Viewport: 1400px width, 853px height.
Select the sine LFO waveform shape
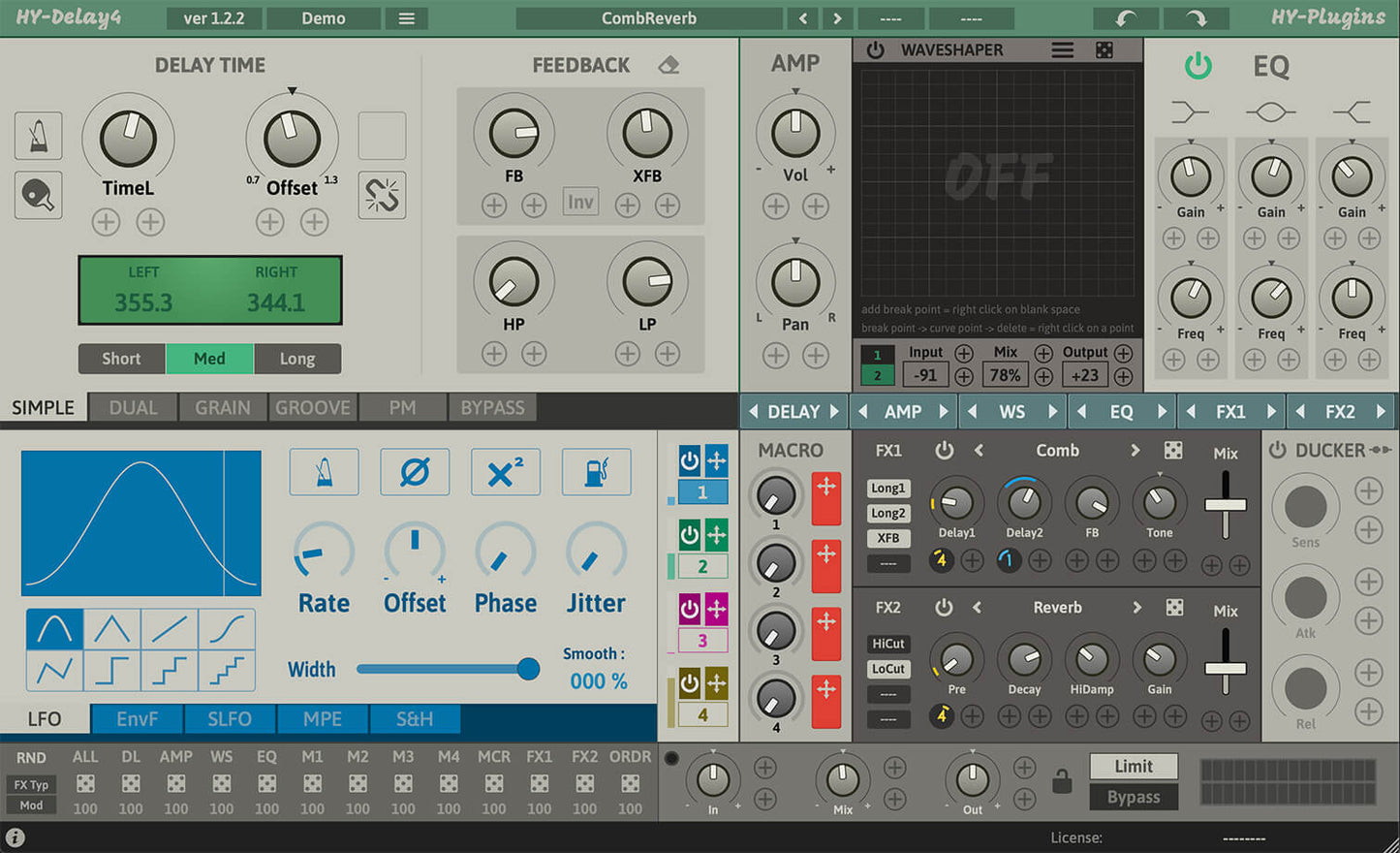(54, 629)
